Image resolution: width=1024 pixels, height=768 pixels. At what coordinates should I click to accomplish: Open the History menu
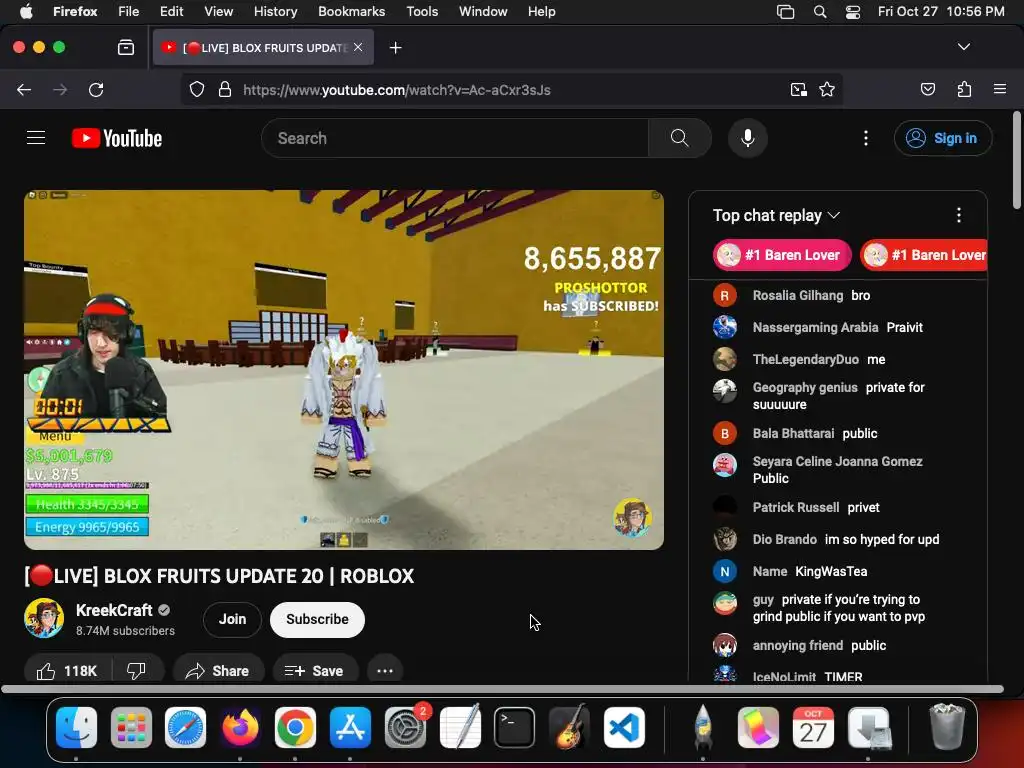(276, 12)
